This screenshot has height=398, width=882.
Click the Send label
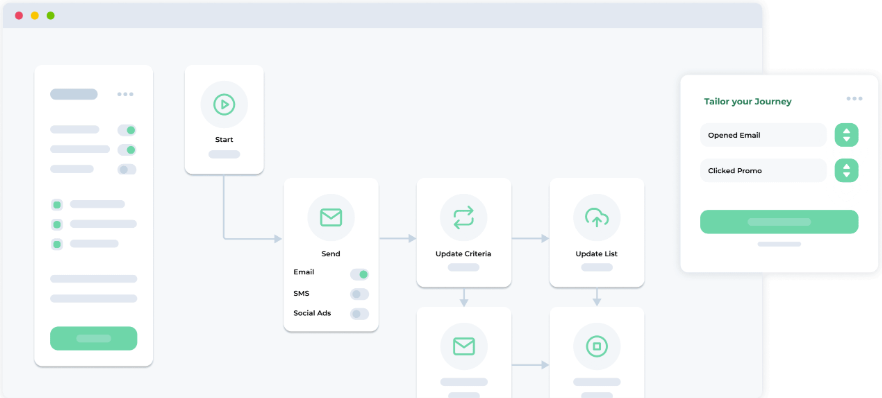click(331, 254)
